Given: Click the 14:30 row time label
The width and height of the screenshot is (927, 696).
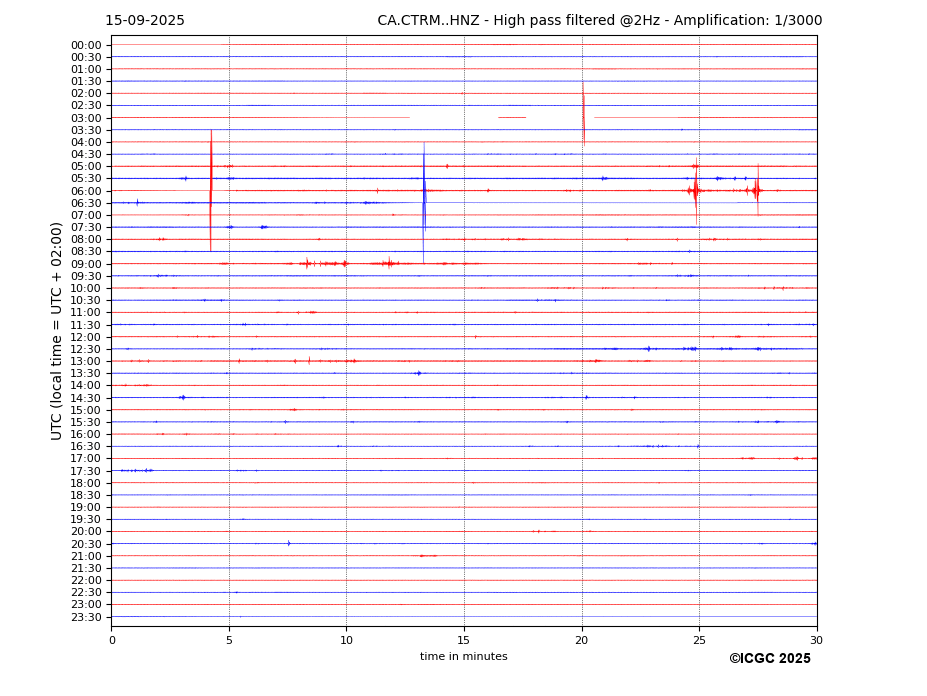Looking at the screenshot, I should tap(86, 399).
